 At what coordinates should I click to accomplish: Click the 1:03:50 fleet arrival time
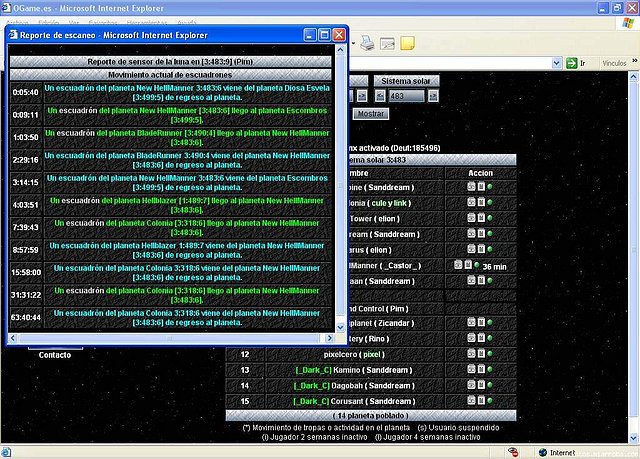(25, 137)
